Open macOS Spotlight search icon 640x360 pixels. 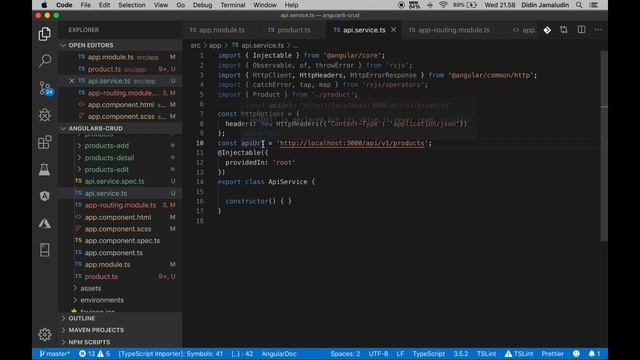[x=579, y=5]
